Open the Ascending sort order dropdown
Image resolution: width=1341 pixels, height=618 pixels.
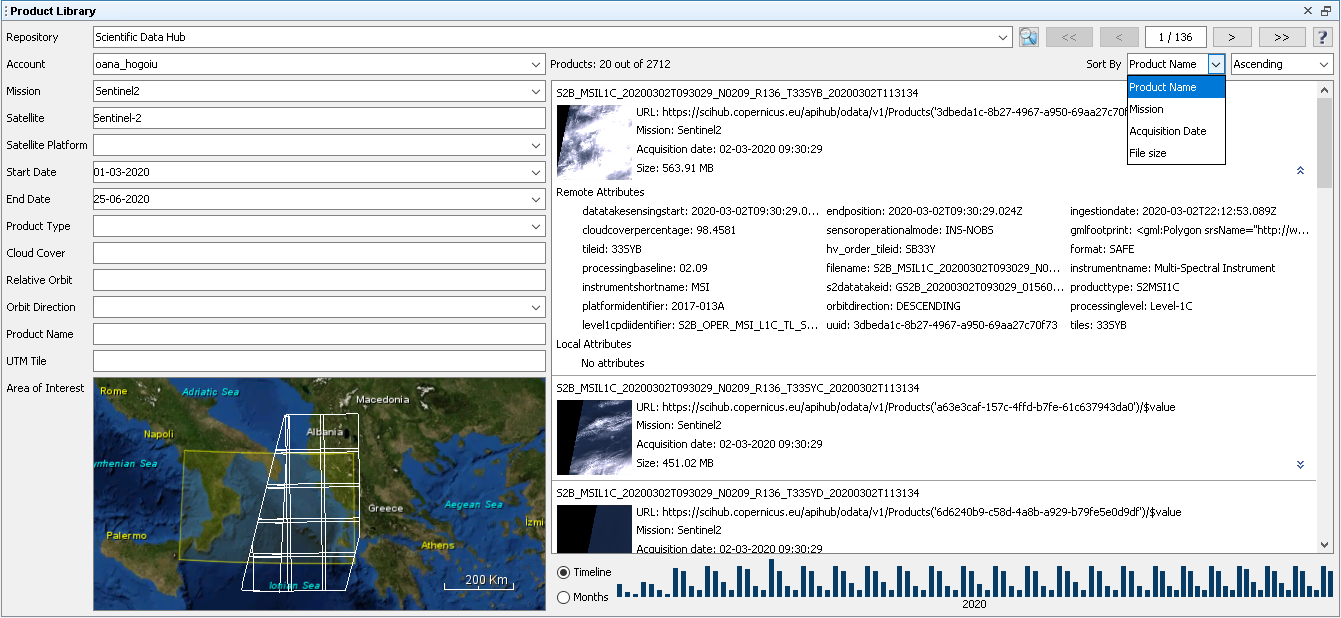(1282, 64)
